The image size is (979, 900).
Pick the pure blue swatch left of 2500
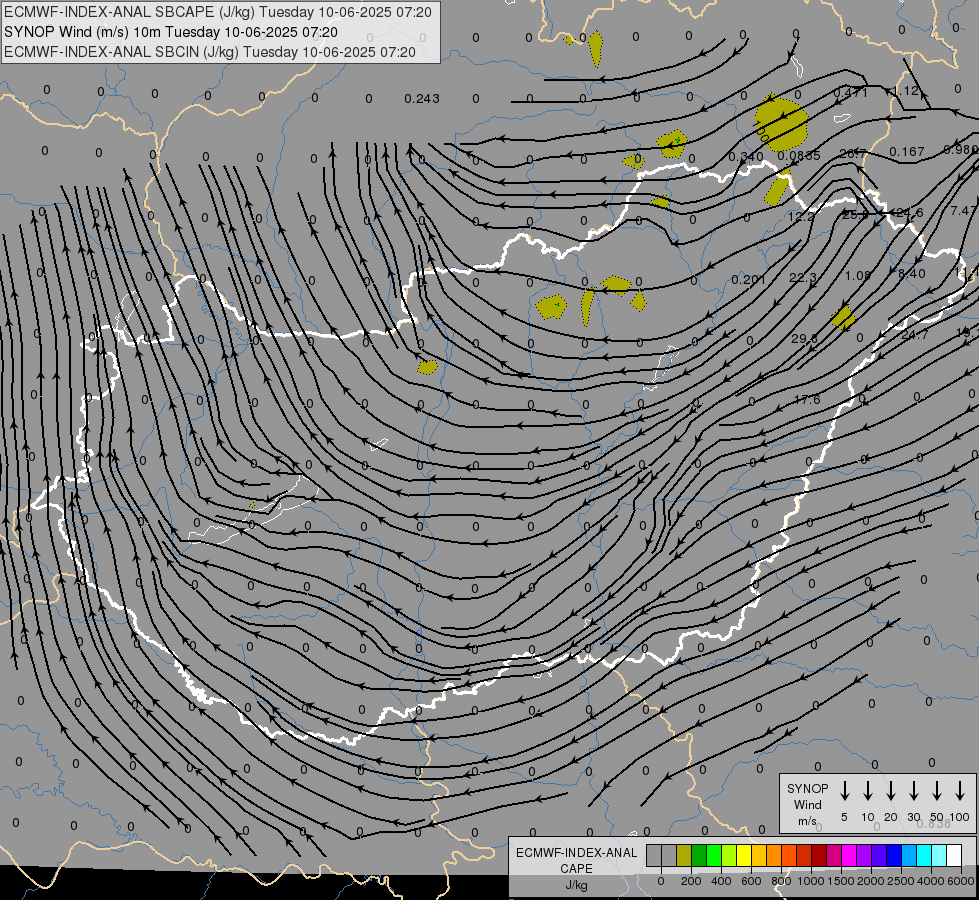tap(894, 856)
